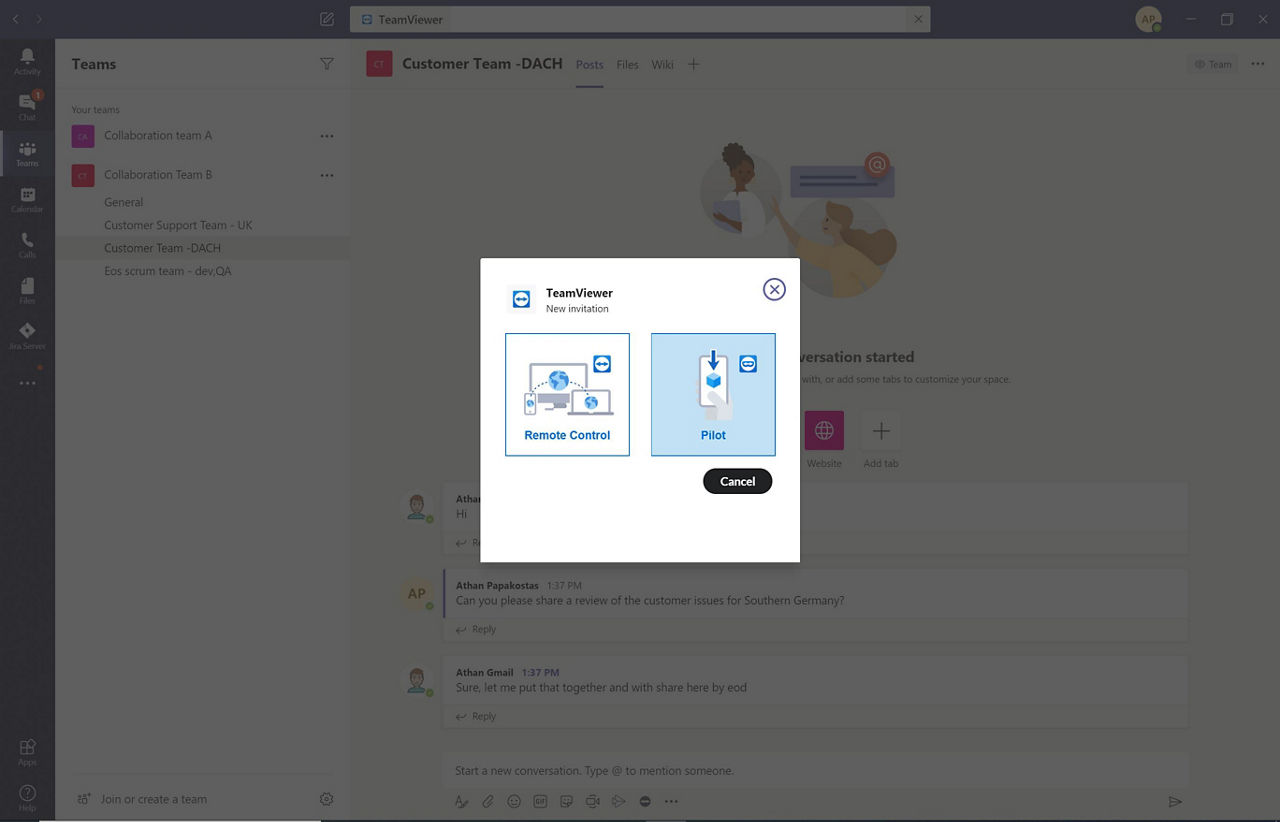Open more messaging extensions ellipsis
Image resolution: width=1280 pixels, height=822 pixels.
click(x=671, y=801)
